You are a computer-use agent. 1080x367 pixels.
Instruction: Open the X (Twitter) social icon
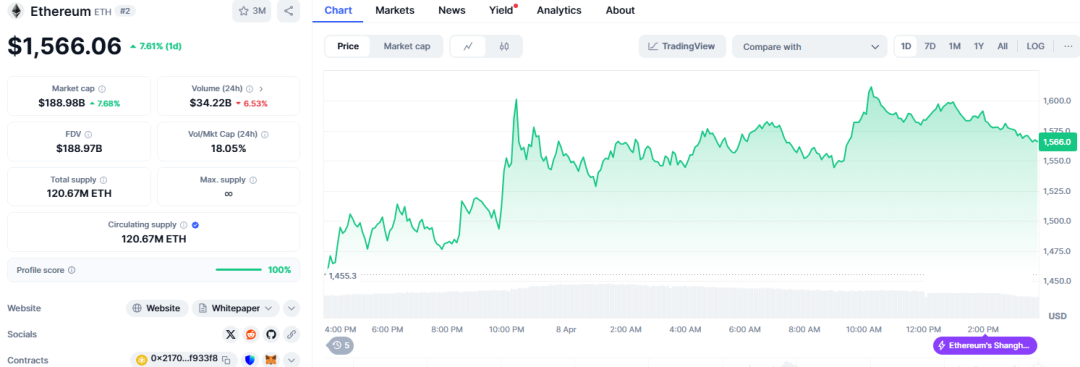[x=231, y=334]
